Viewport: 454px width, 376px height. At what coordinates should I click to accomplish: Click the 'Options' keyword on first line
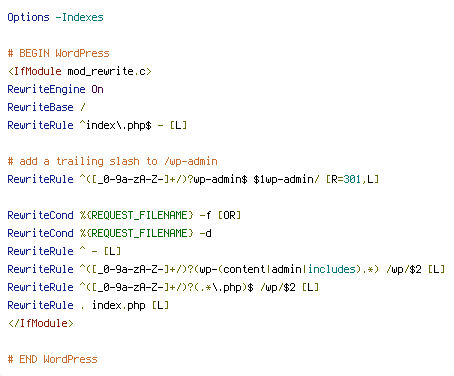pyautogui.click(x=28, y=17)
